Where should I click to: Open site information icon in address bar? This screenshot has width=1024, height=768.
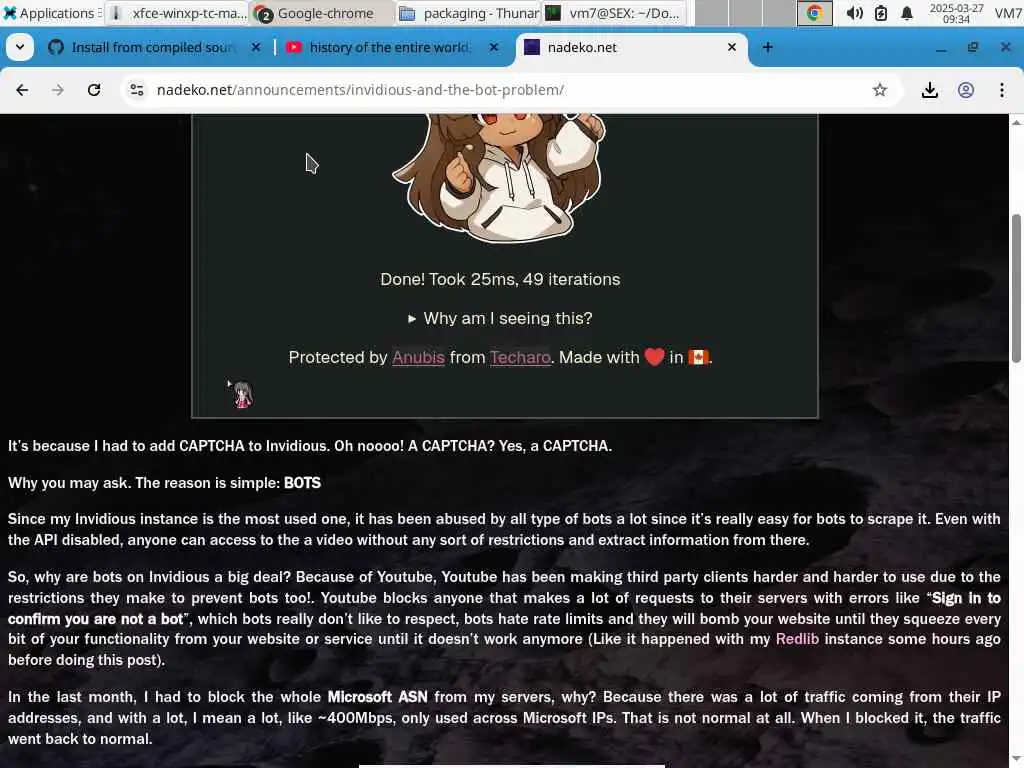pyautogui.click(x=136, y=90)
